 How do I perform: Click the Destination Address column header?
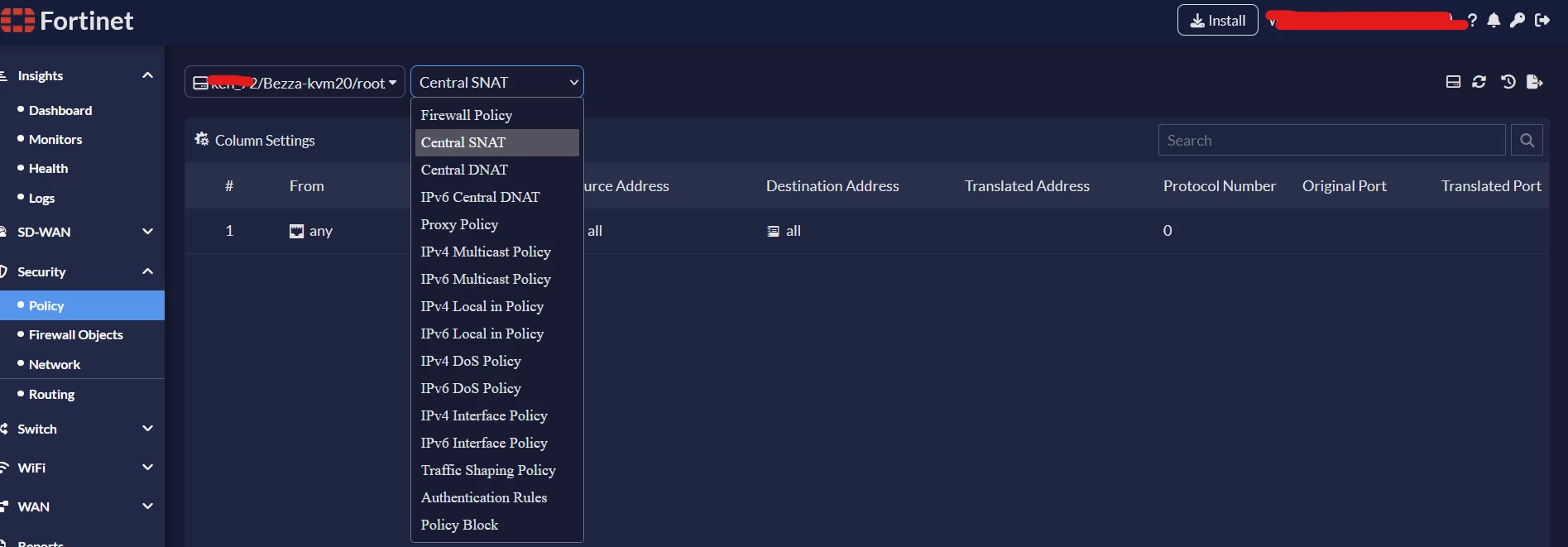click(x=832, y=186)
